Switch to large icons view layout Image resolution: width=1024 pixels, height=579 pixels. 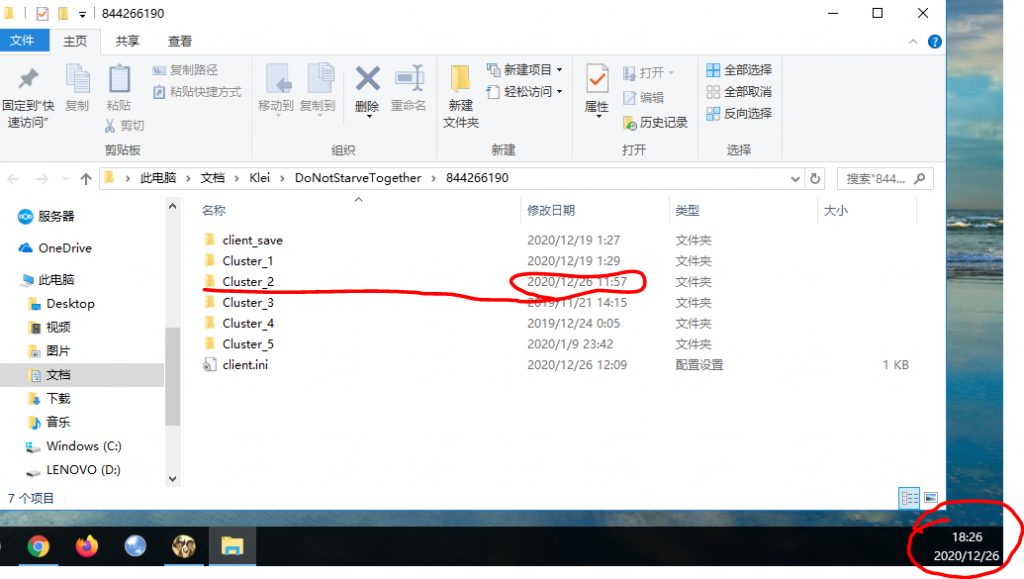point(931,498)
